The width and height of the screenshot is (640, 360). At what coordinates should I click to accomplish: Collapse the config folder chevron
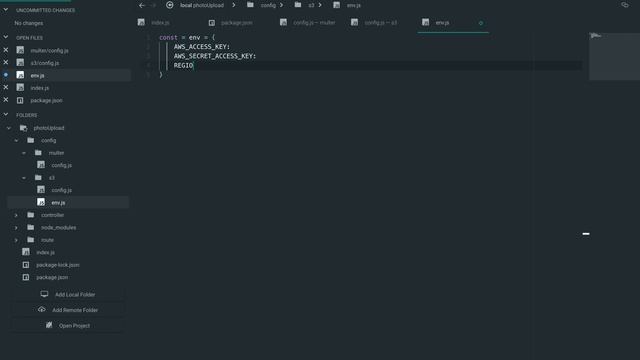[16, 140]
